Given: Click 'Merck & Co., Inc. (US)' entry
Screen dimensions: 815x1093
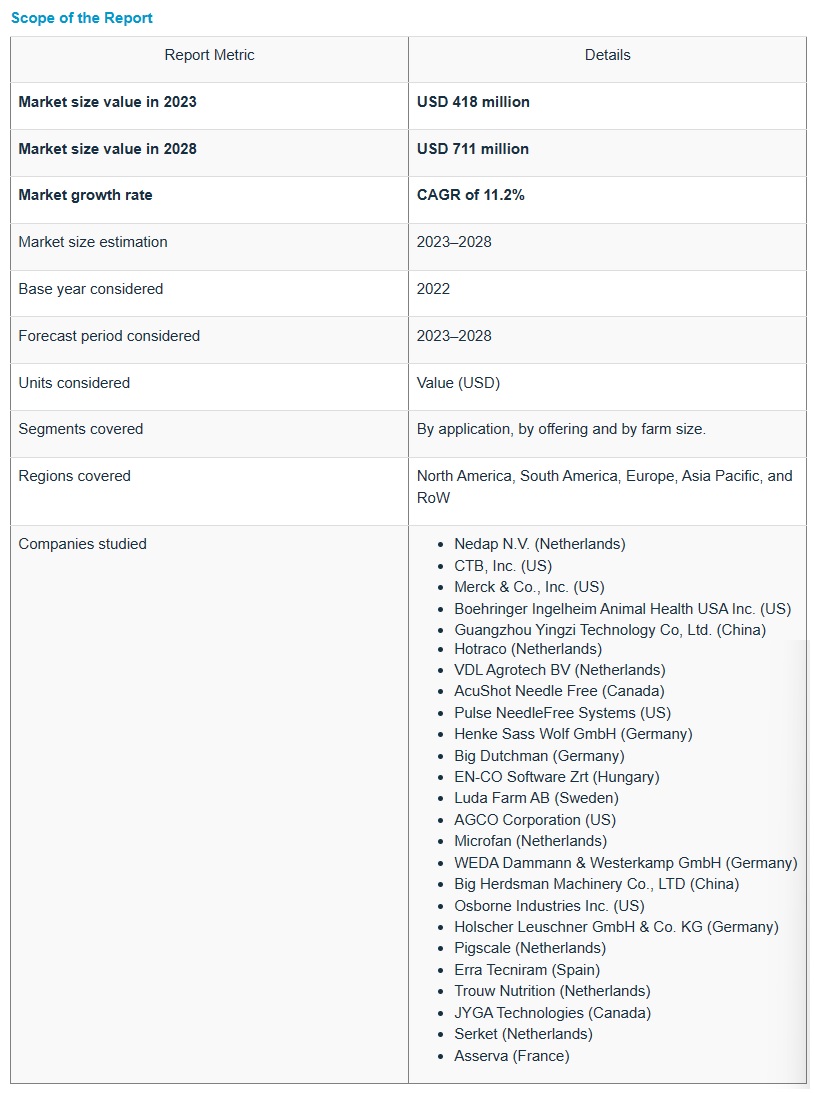Looking at the screenshot, I should pyautogui.click(x=529, y=587).
